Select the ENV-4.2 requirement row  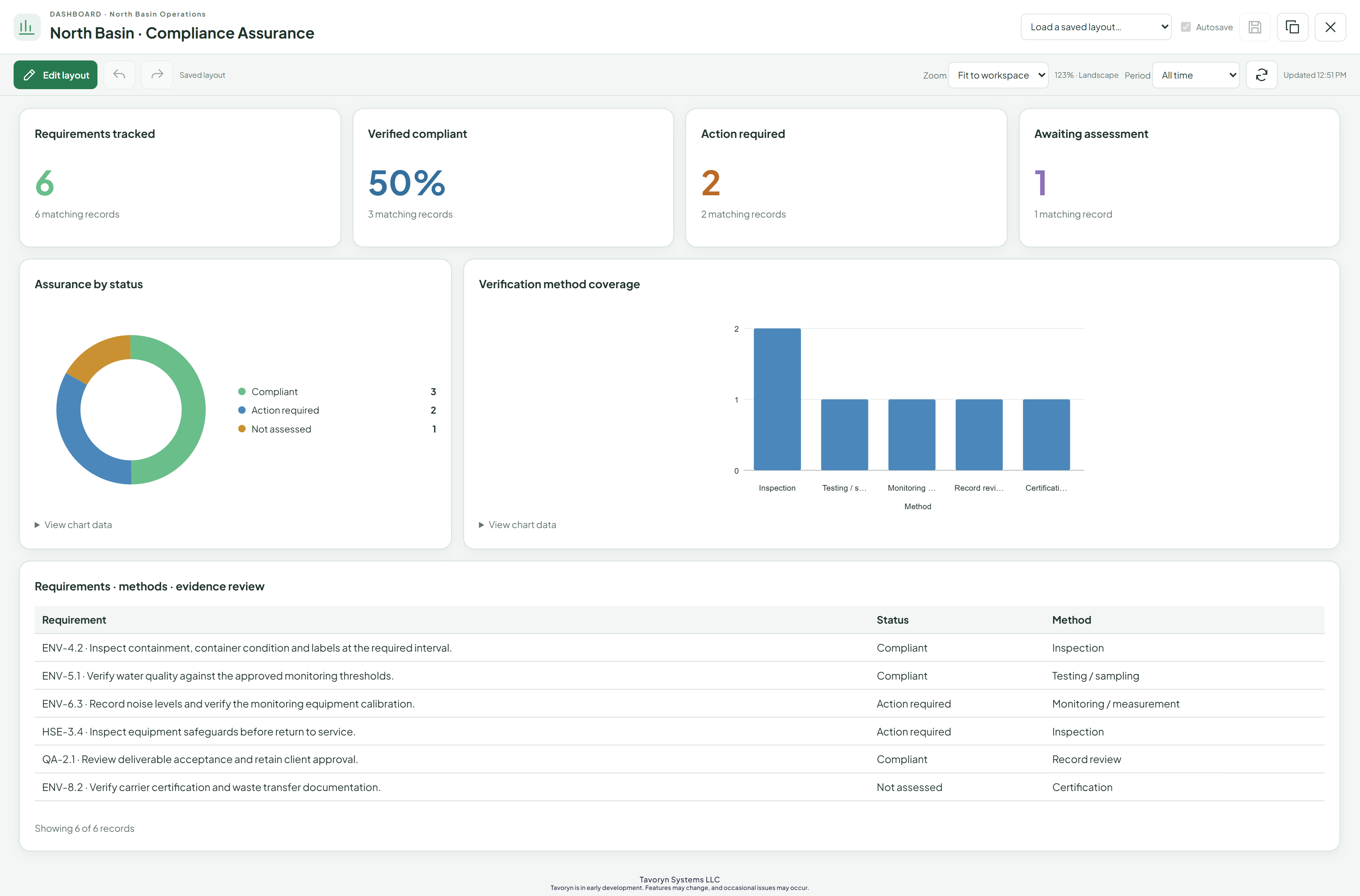(x=679, y=648)
